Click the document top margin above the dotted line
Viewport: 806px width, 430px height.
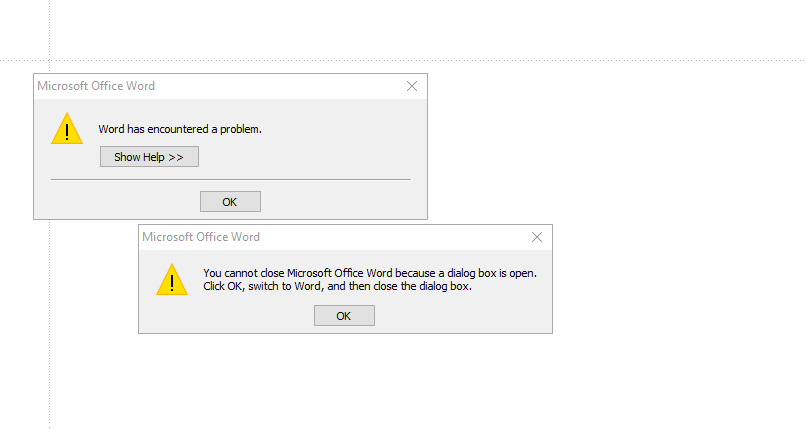point(400,28)
